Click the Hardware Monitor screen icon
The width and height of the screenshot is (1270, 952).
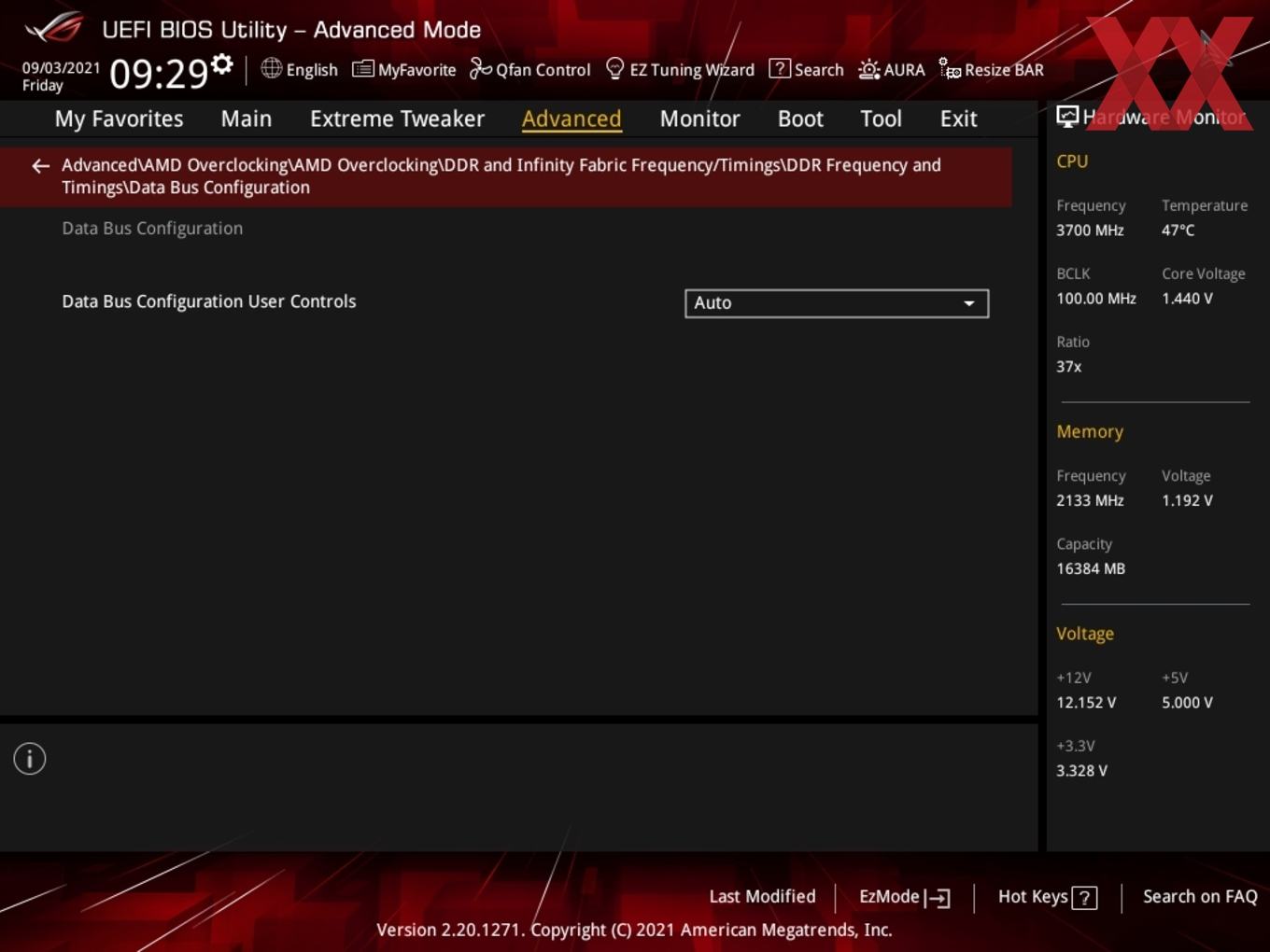coord(1067,117)
